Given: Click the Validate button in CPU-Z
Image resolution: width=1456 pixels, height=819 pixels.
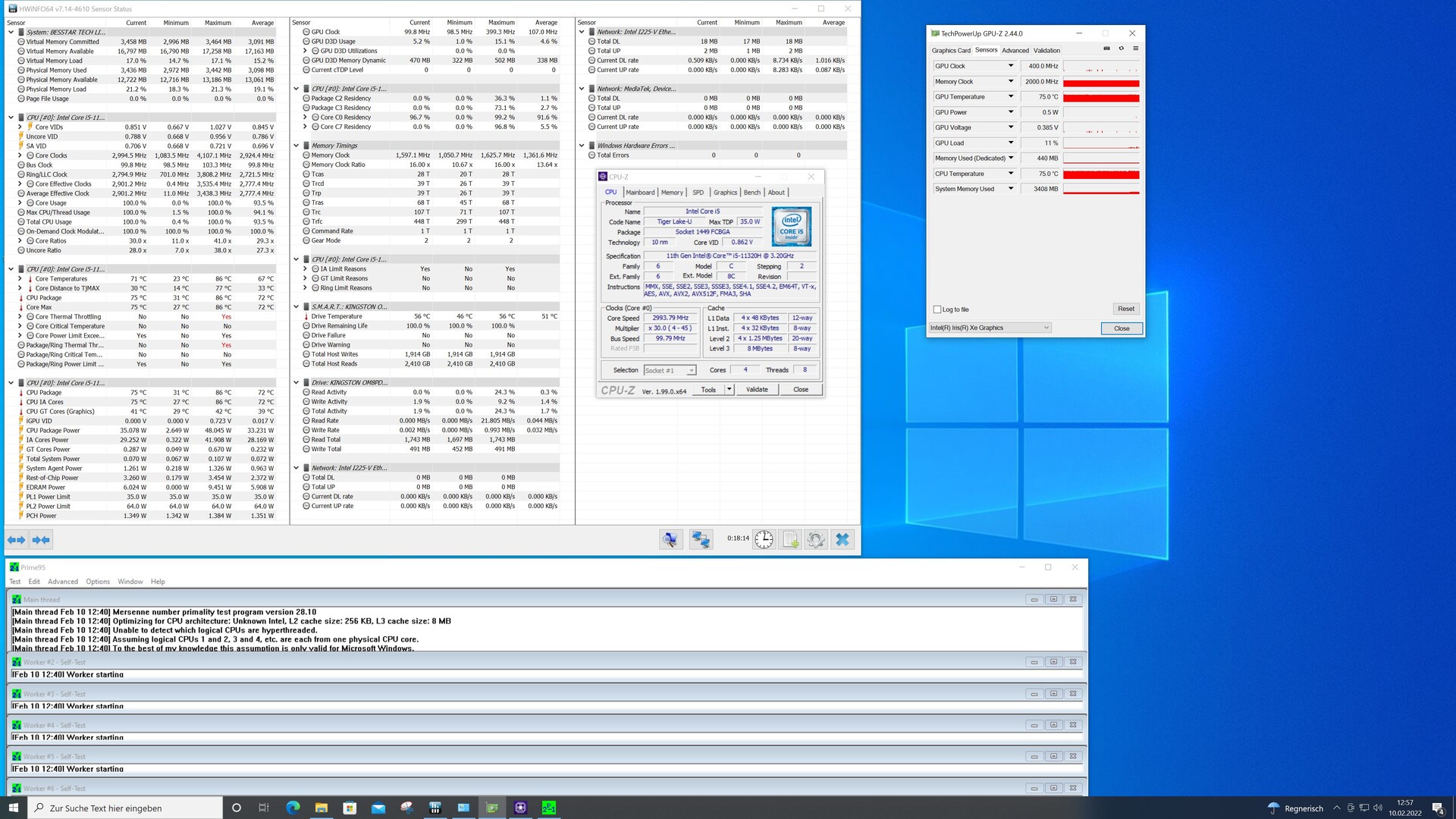Looking at the screenshot, I should tap(756, 389).
